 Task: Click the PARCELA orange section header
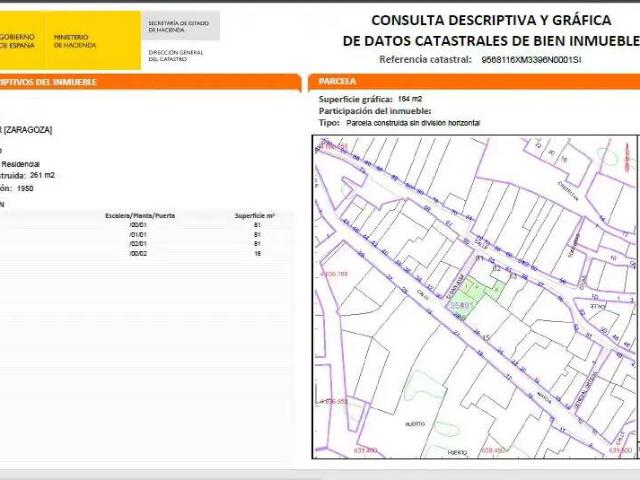point(474,82)
